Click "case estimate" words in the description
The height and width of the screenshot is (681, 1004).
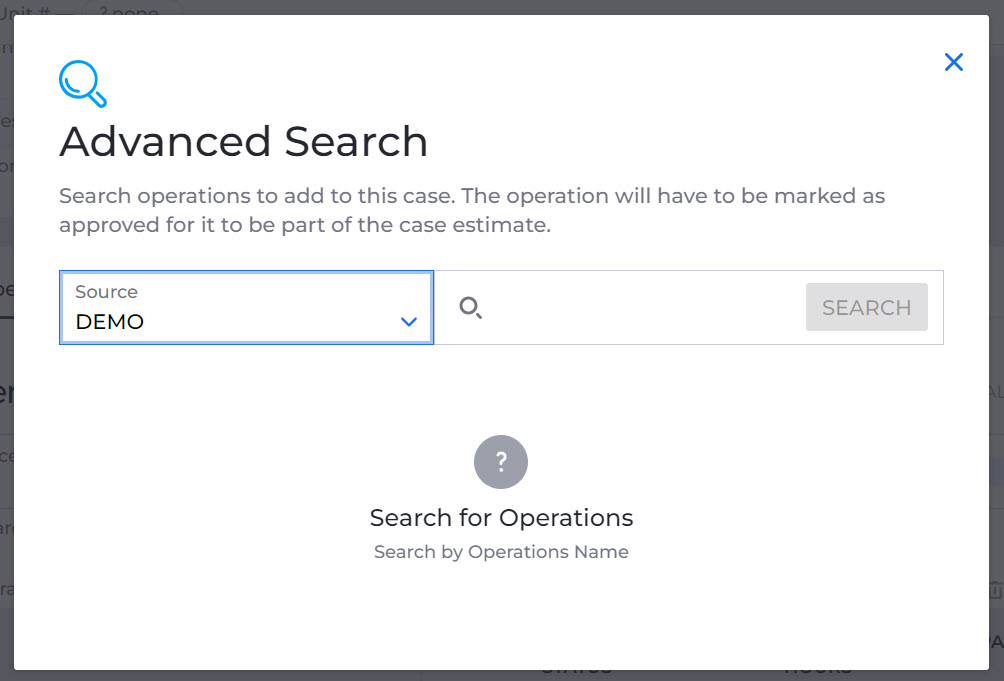tap(473, 225)
